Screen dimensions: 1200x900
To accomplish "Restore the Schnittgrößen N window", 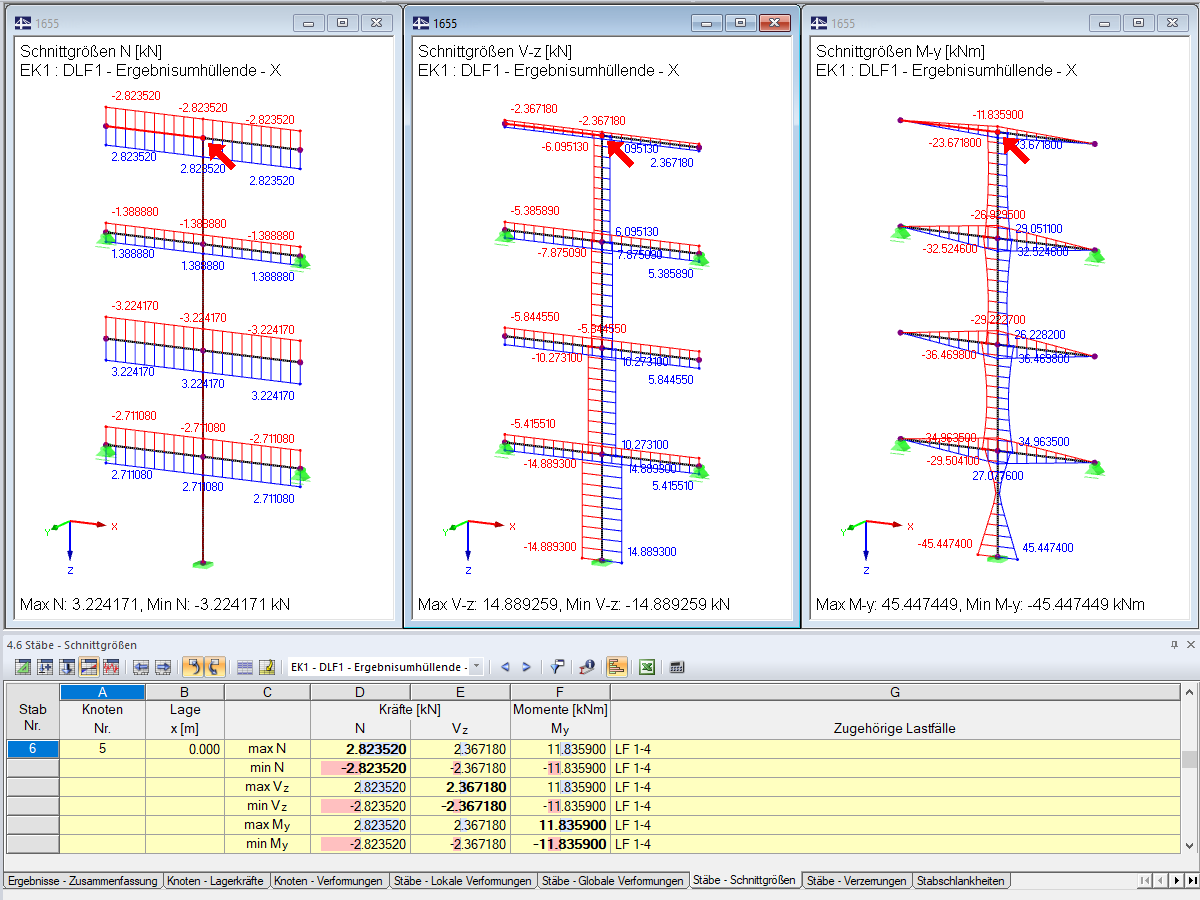I will 342,22.
